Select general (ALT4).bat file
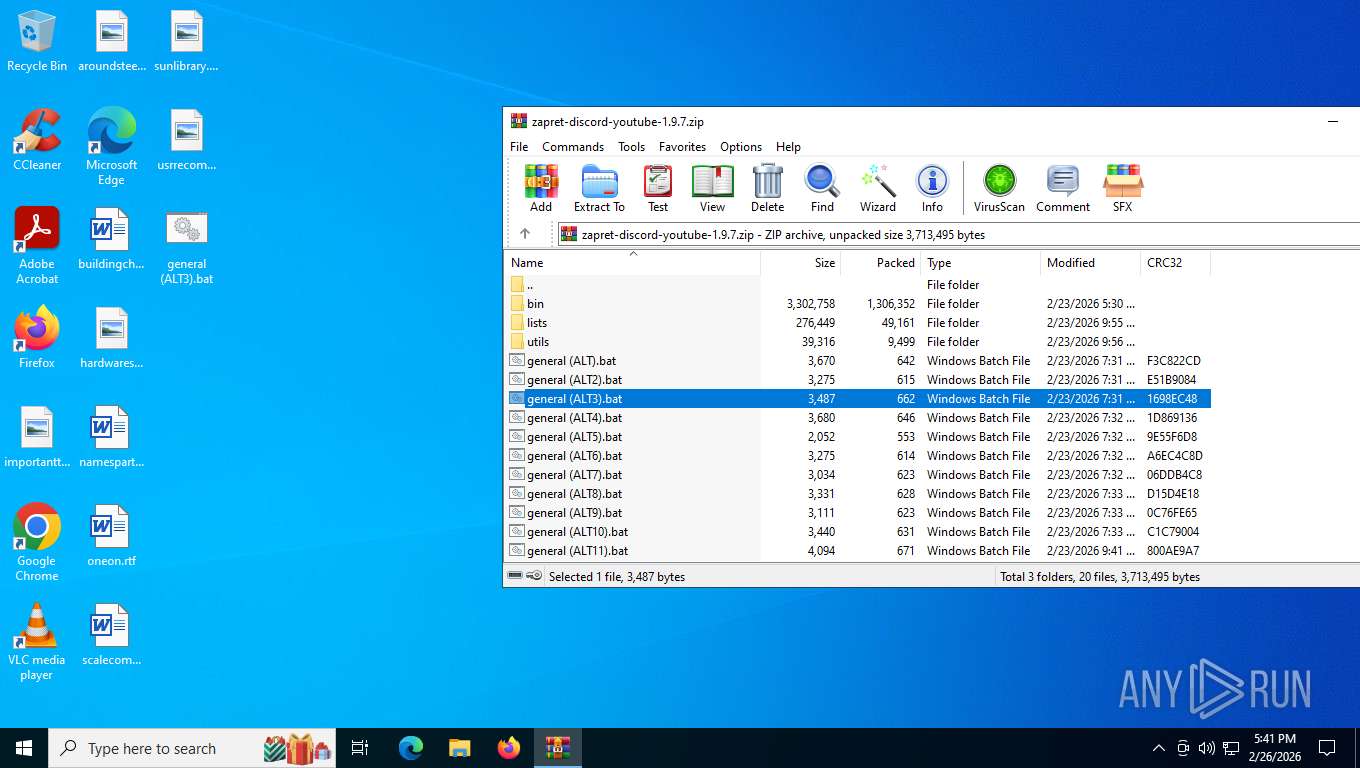 tap(857, 418)
